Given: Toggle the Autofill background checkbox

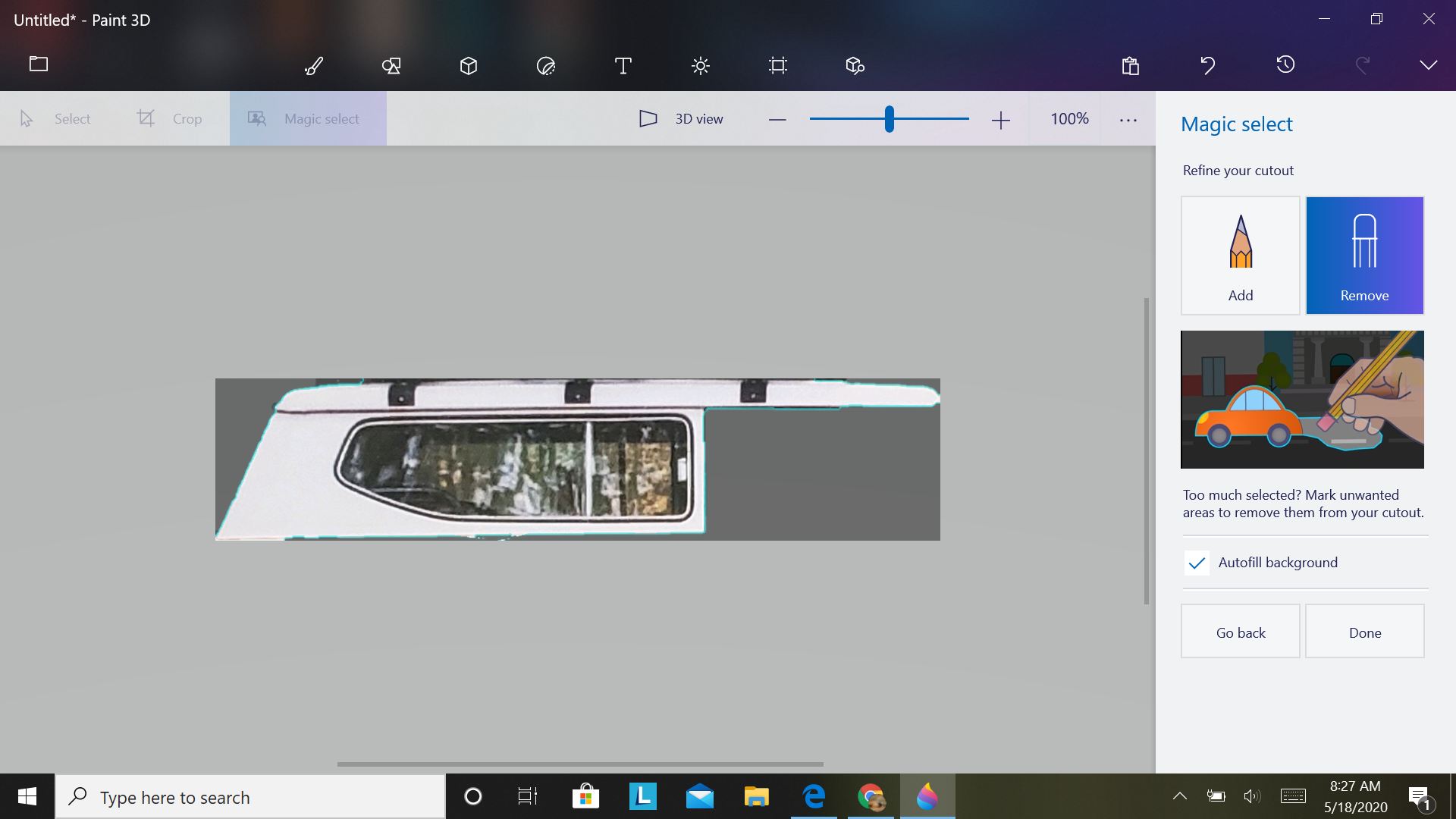Looking at the screenshot, I should click(x=1197, y=563).
